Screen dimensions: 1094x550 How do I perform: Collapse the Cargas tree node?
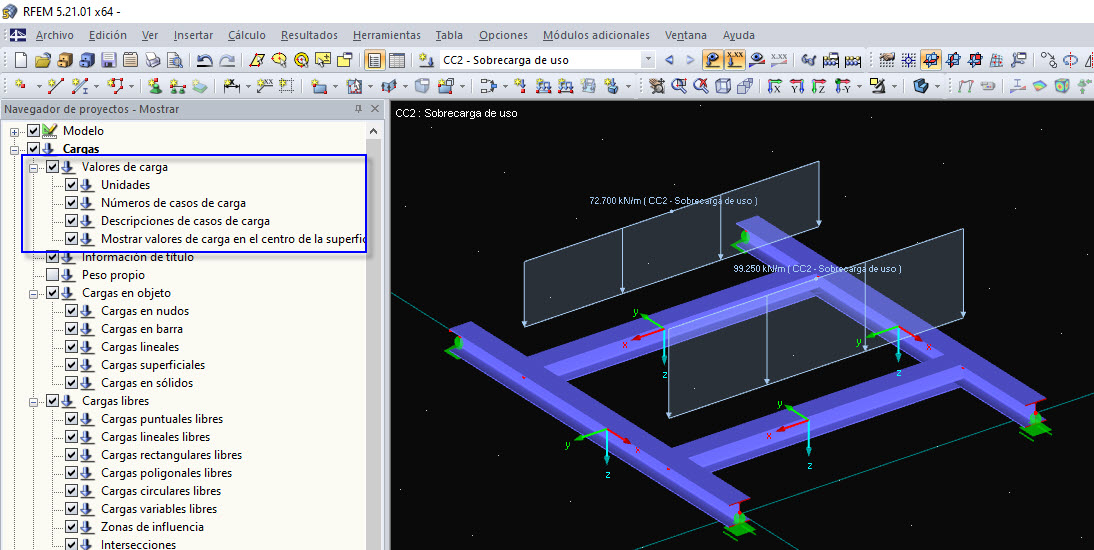[x=14, y=150]
